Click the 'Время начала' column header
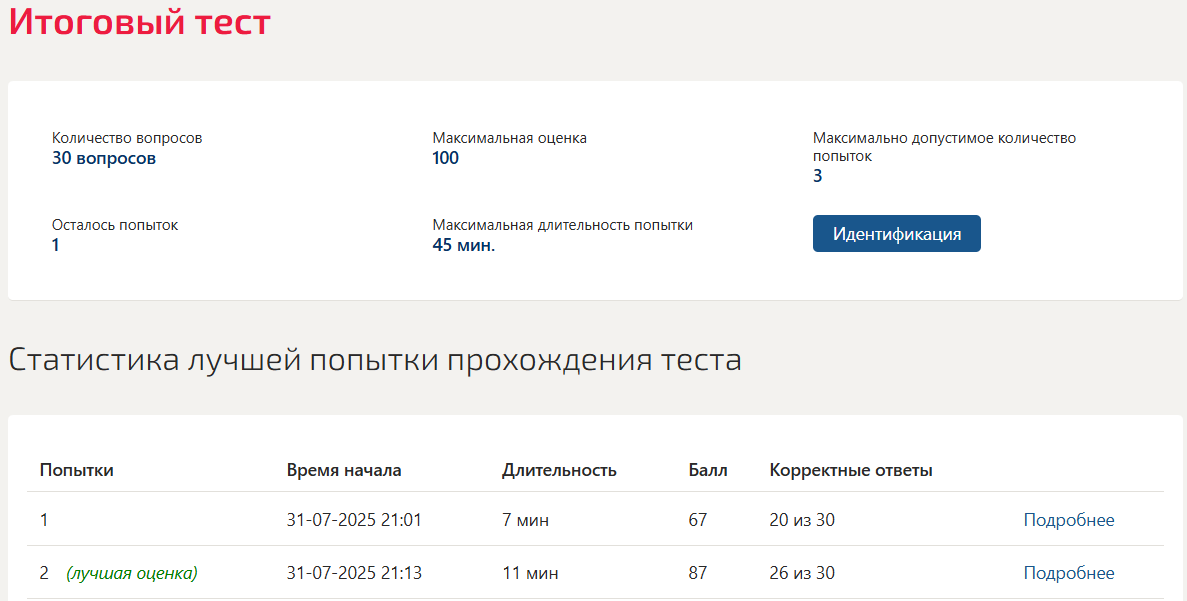Viewport: 1187px width, 601px height. 344,470
